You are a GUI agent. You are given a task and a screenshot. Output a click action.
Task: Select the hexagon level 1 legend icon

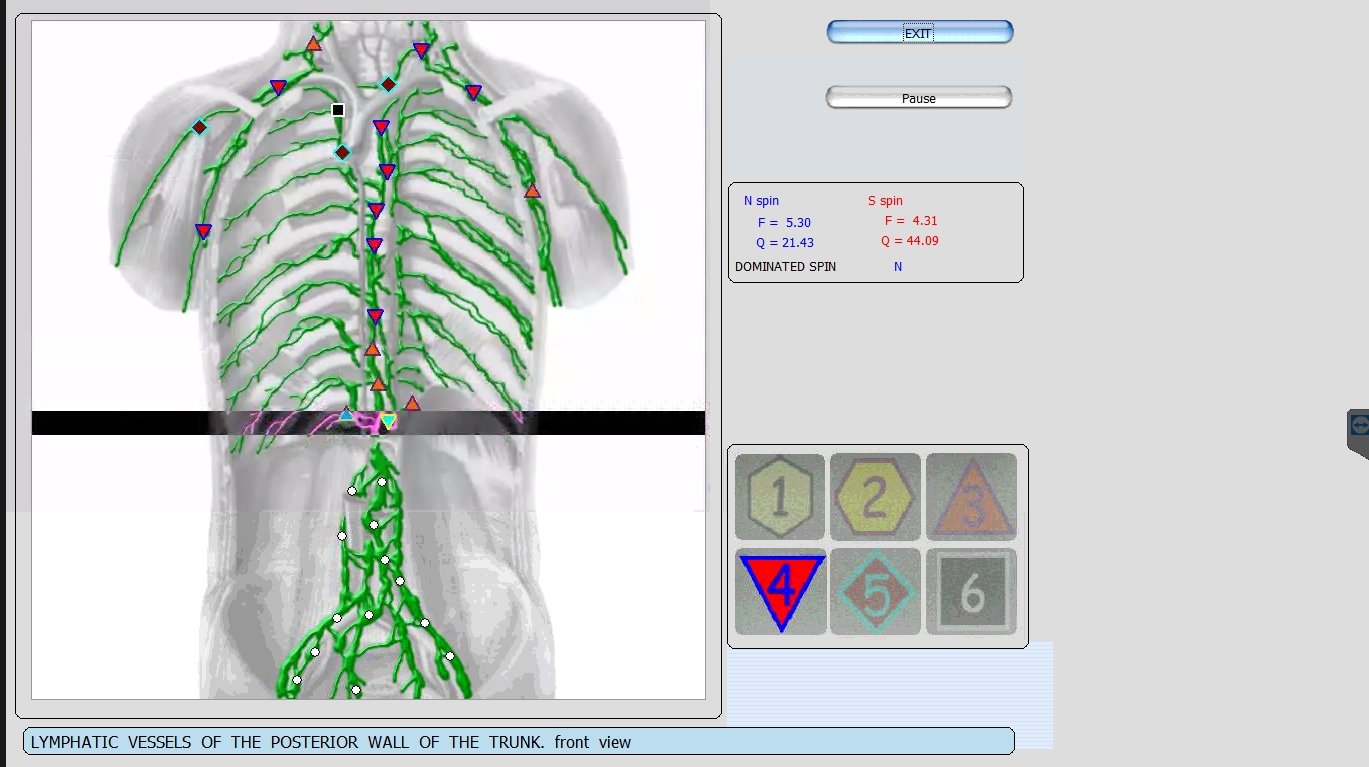(x=780, y=497)
